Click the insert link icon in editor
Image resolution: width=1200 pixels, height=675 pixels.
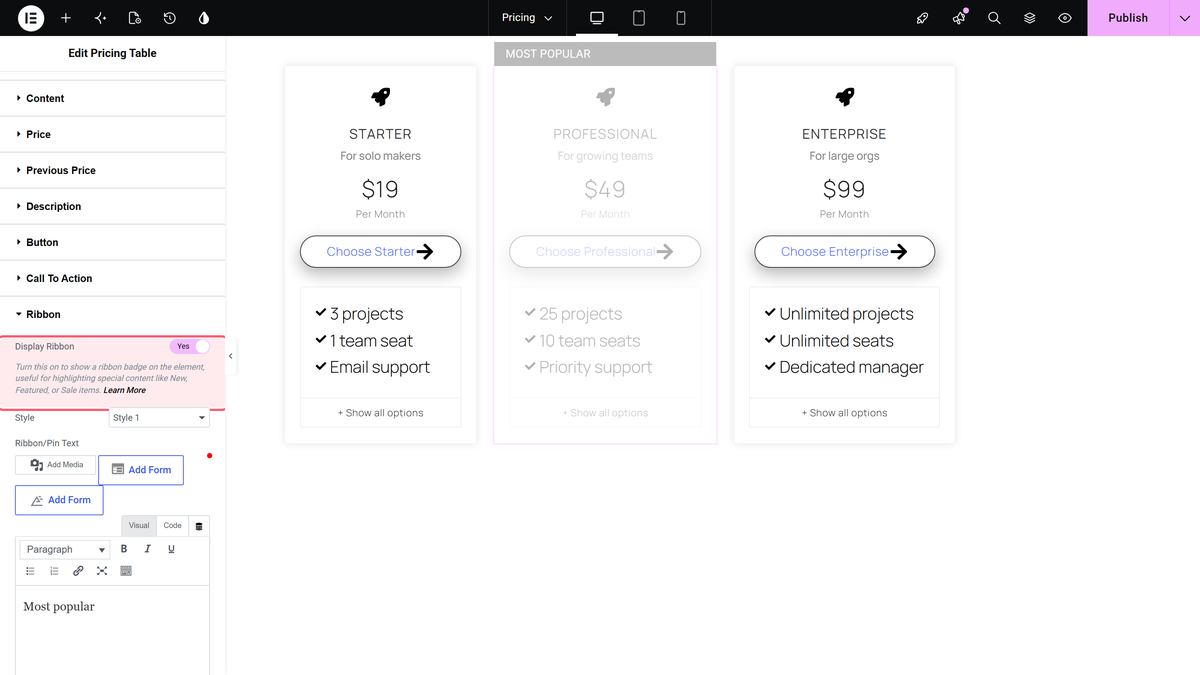[x=78, y=571]
